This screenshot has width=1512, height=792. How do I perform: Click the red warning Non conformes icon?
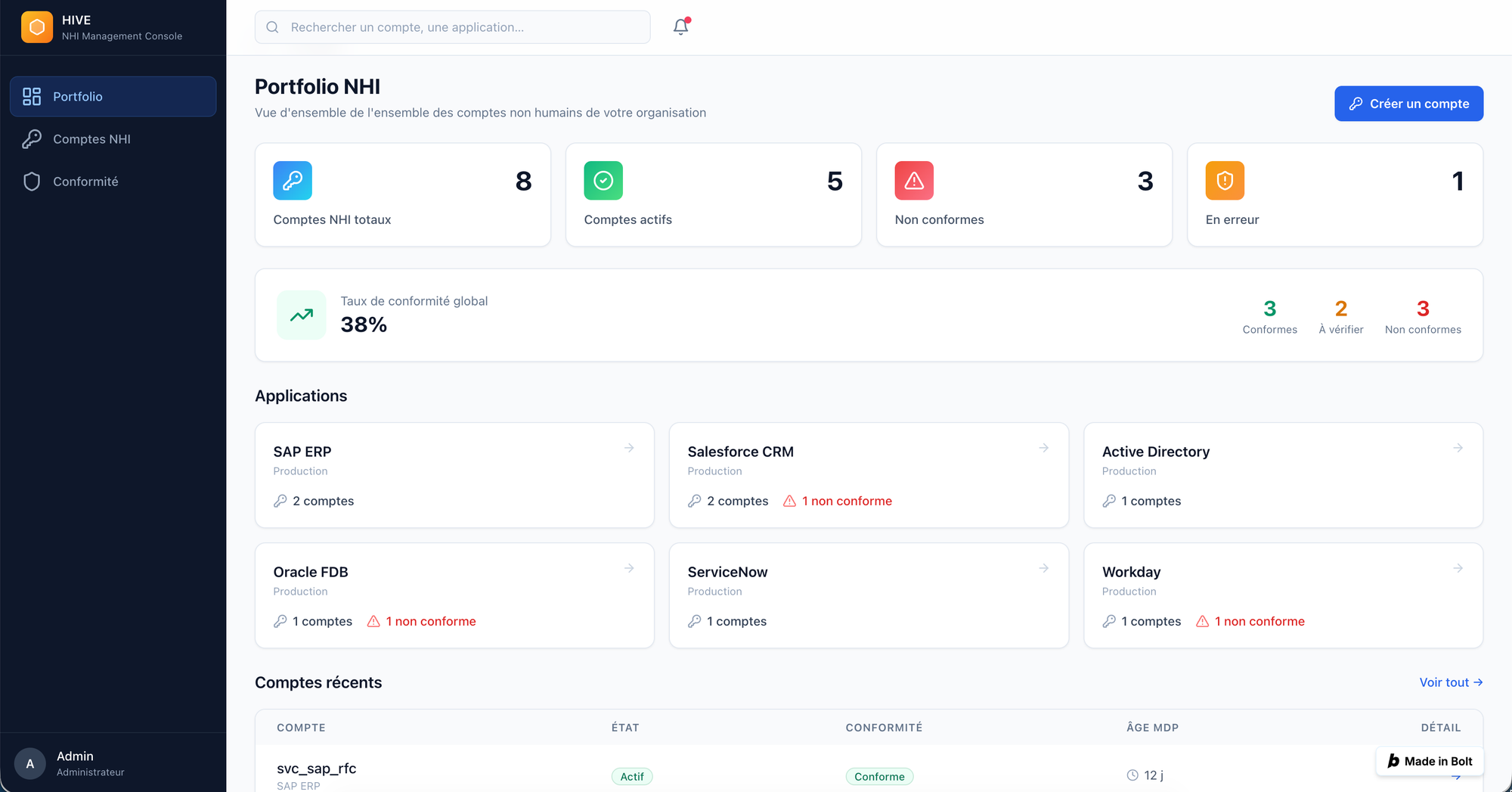tap(914, 181)
